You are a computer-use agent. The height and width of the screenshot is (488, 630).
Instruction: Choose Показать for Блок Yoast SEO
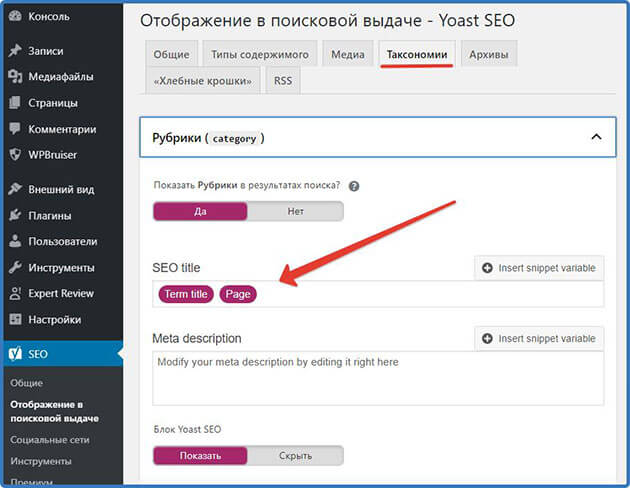pos(200,455)
